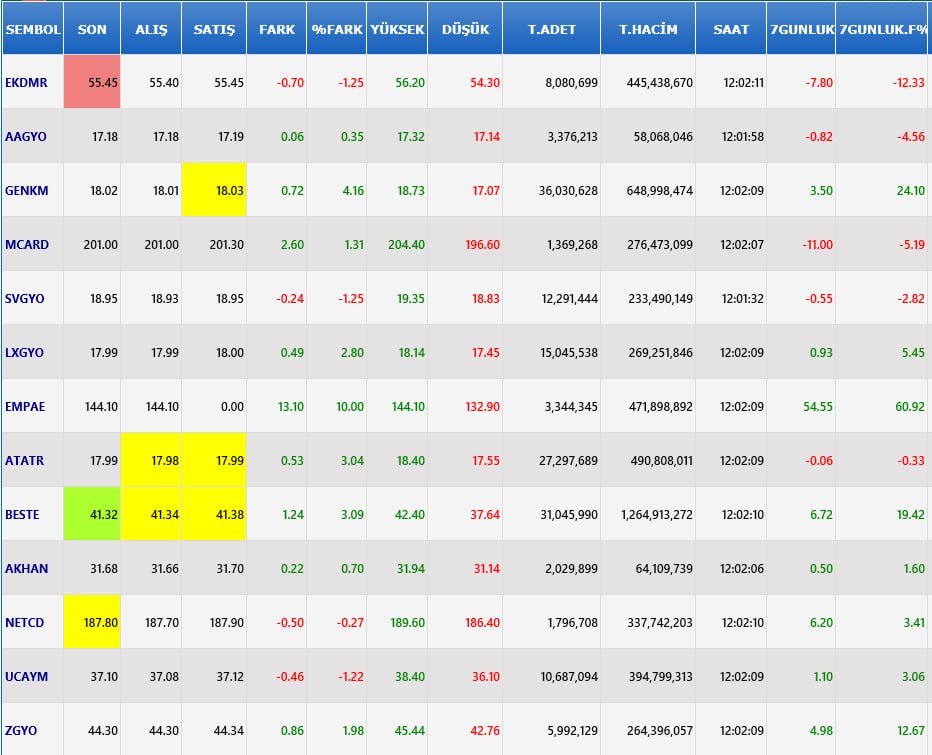Click LXGYO buy price 17.99
The height and width of the screenshot is (755, 932).
point(165,353)
